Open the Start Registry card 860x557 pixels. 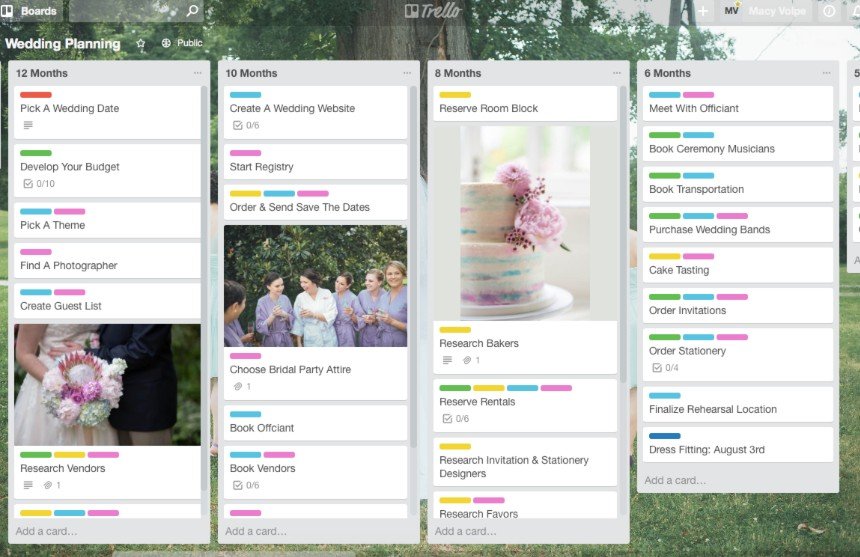click(x=315, y=162)
